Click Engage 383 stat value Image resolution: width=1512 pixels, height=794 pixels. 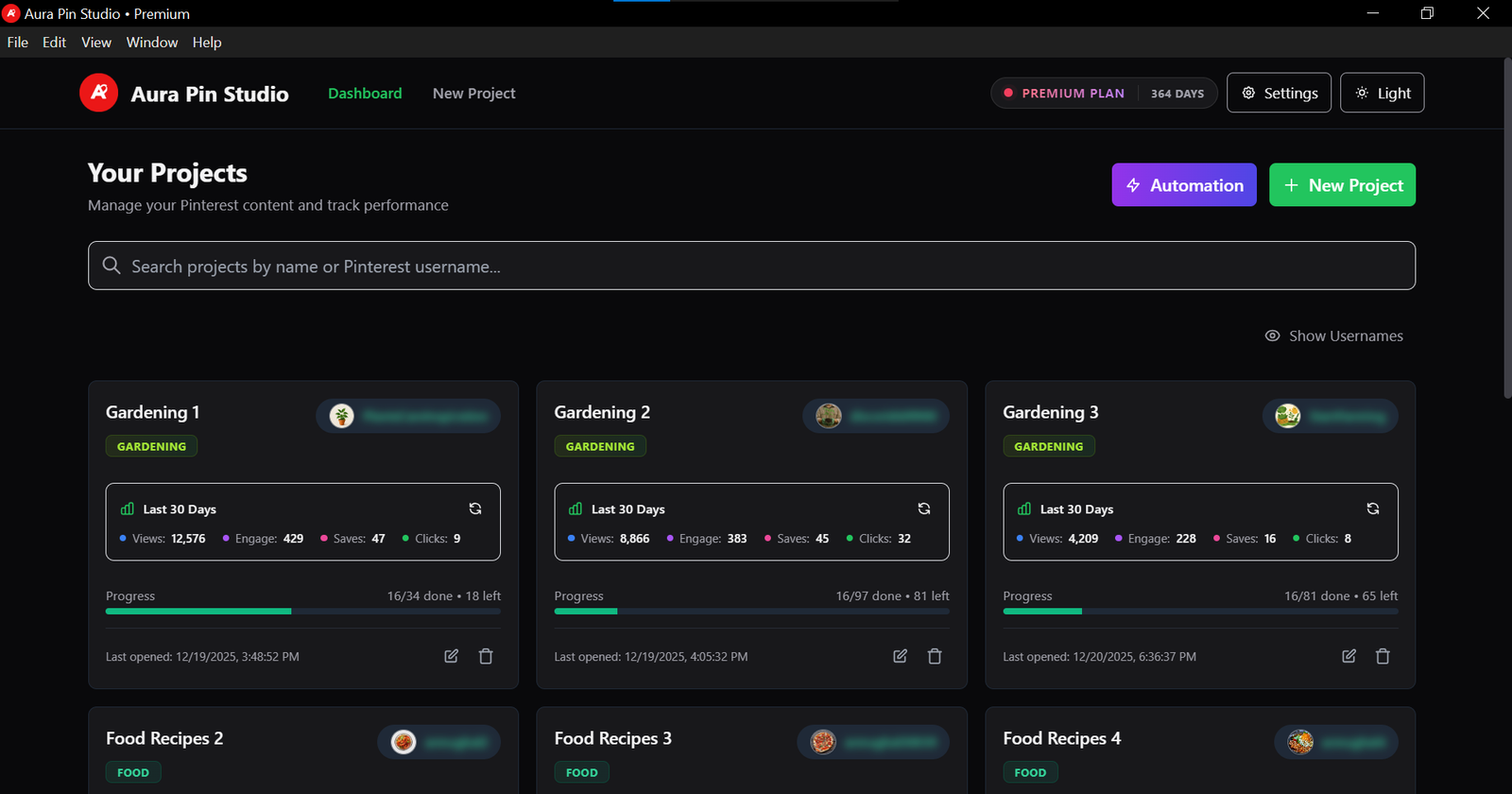737,539
